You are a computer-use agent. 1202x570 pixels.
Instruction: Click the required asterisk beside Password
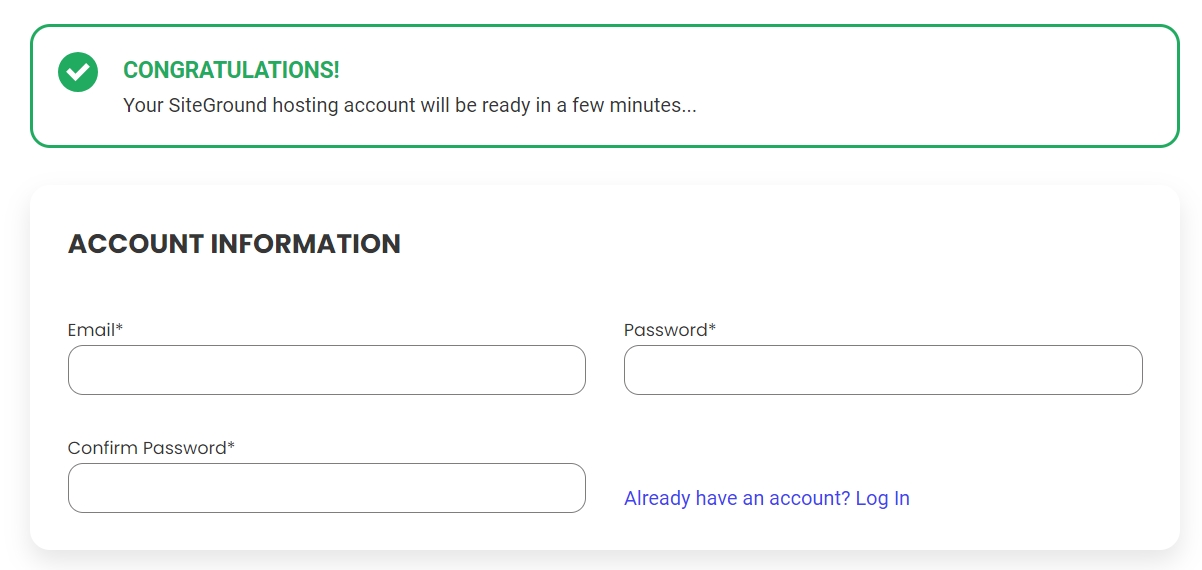pyautogui.click(x=712, y=328)
